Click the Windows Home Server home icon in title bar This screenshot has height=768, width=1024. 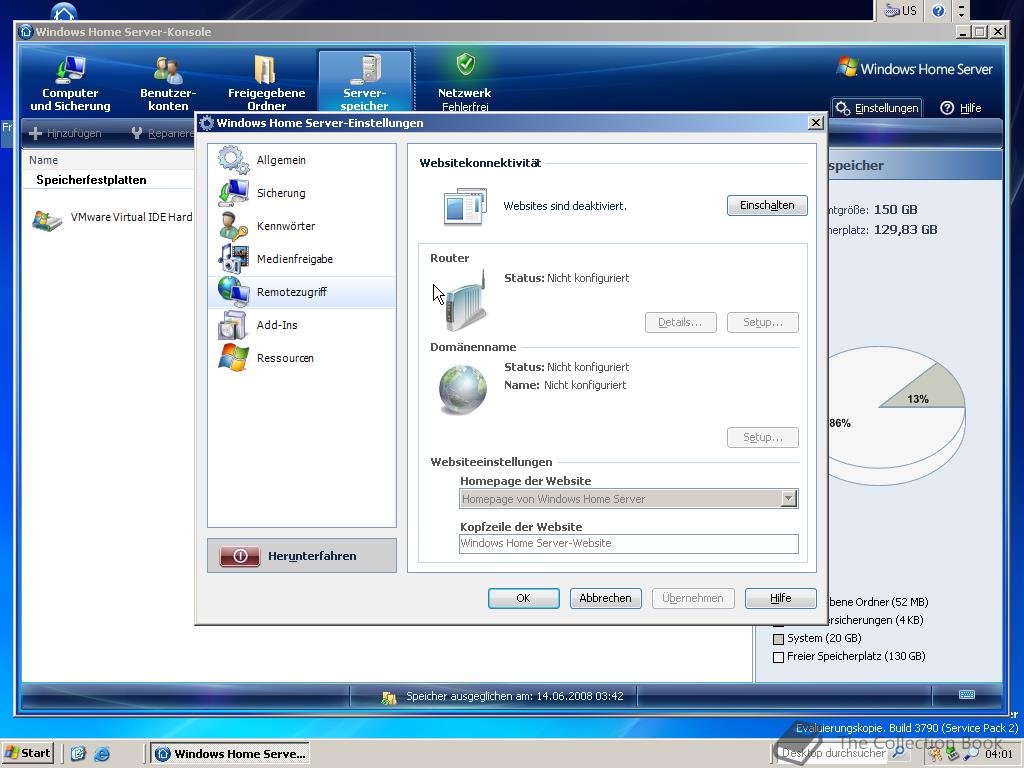coord(26,31)
